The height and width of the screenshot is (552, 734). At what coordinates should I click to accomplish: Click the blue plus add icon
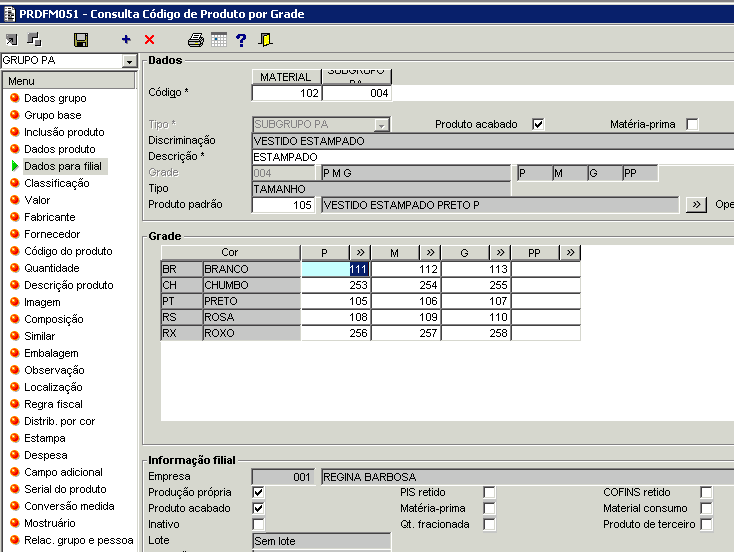pyautogui.click(x=126, y=40)
